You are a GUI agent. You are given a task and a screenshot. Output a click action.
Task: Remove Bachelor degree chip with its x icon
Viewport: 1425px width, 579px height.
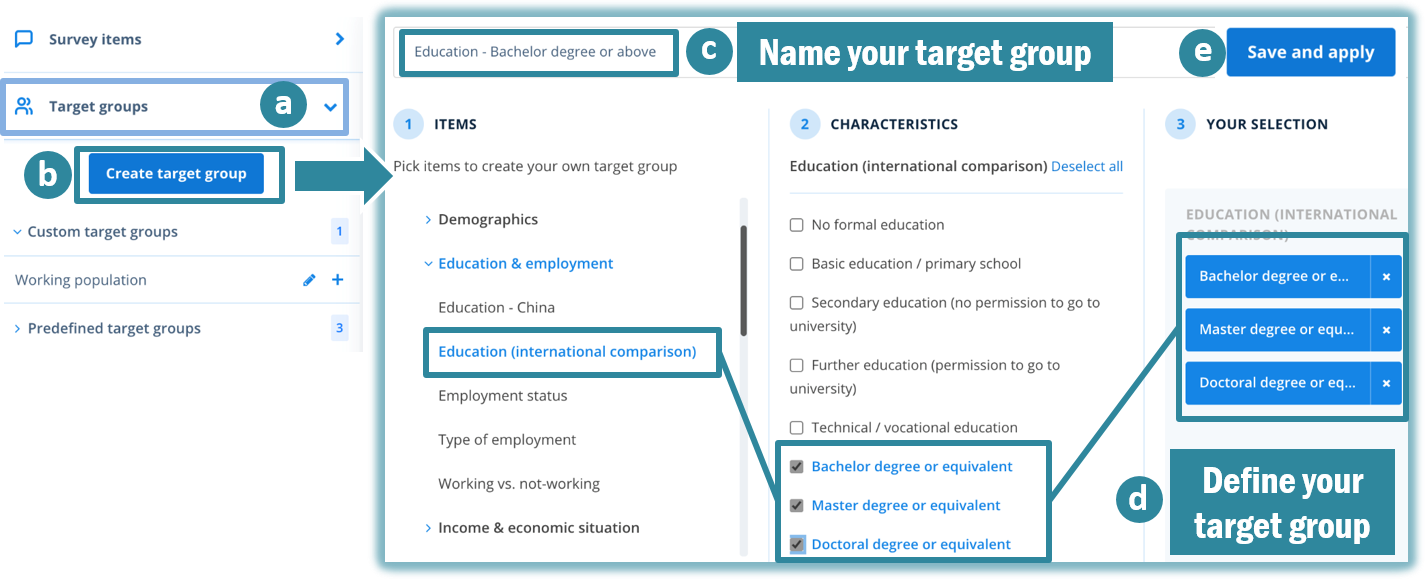point(1386,277)
